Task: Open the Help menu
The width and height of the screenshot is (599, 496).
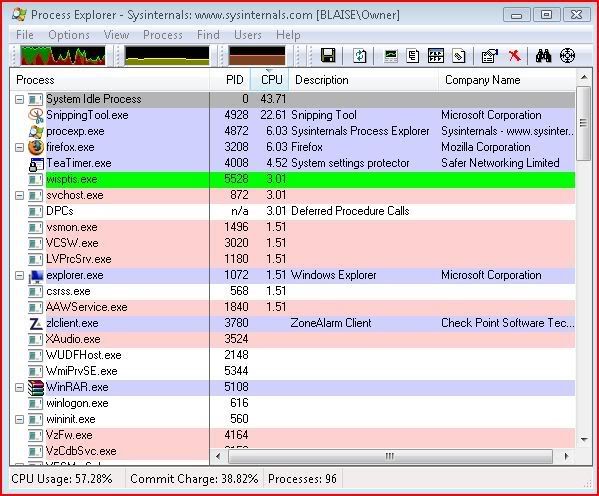Action: pos(288,35)
